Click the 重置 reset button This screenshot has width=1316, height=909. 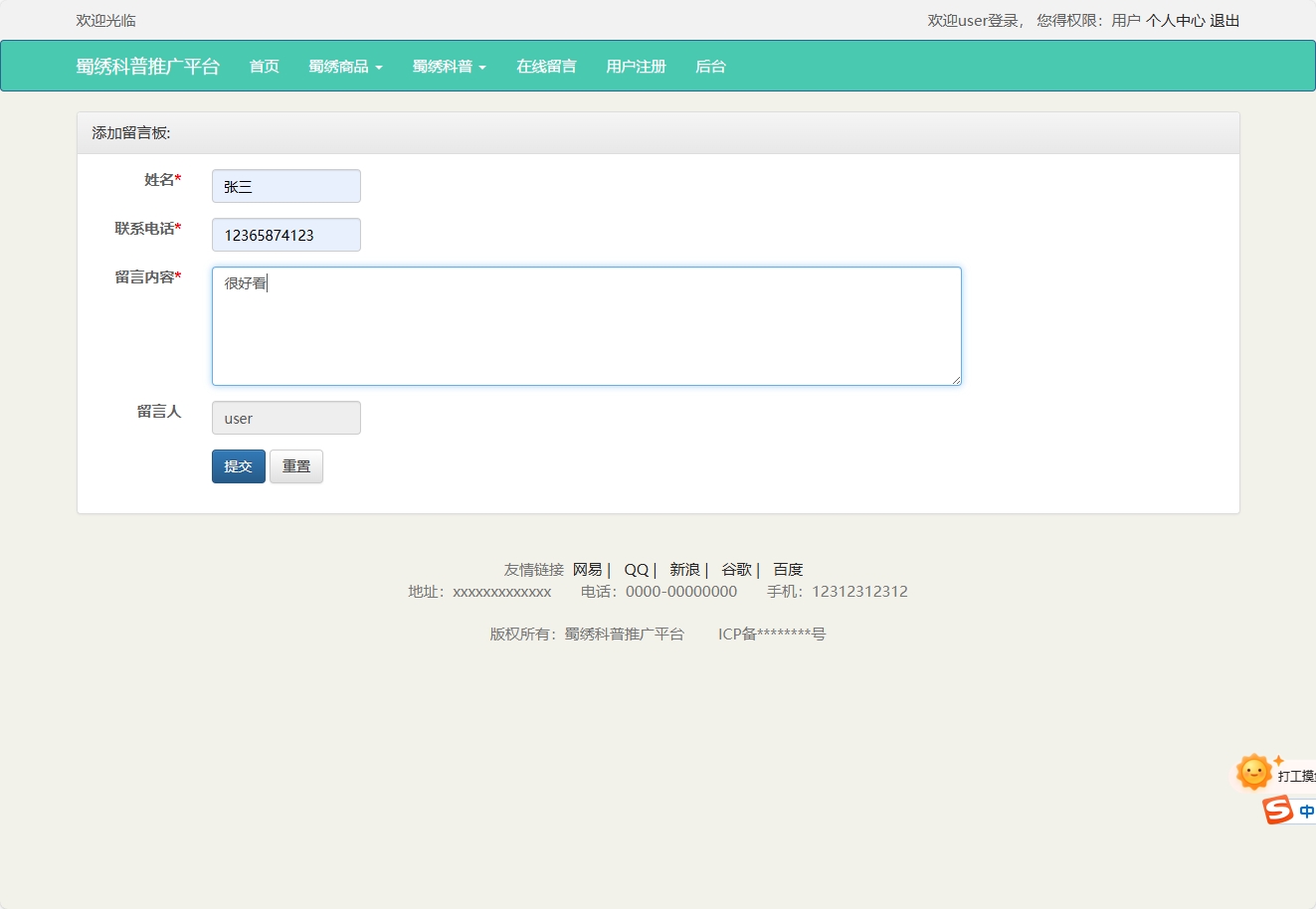coord(295,466)
